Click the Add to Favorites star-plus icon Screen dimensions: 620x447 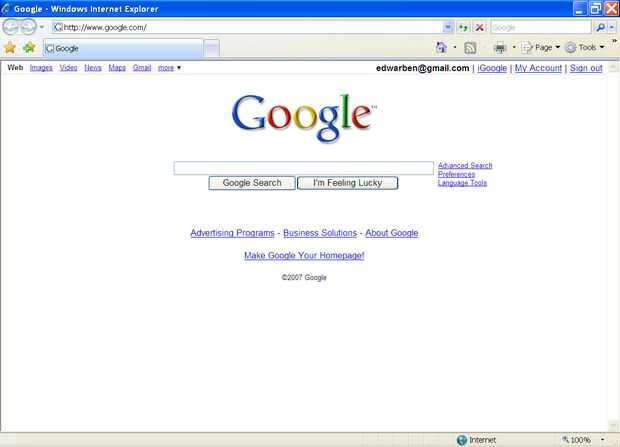coord(29,48)
